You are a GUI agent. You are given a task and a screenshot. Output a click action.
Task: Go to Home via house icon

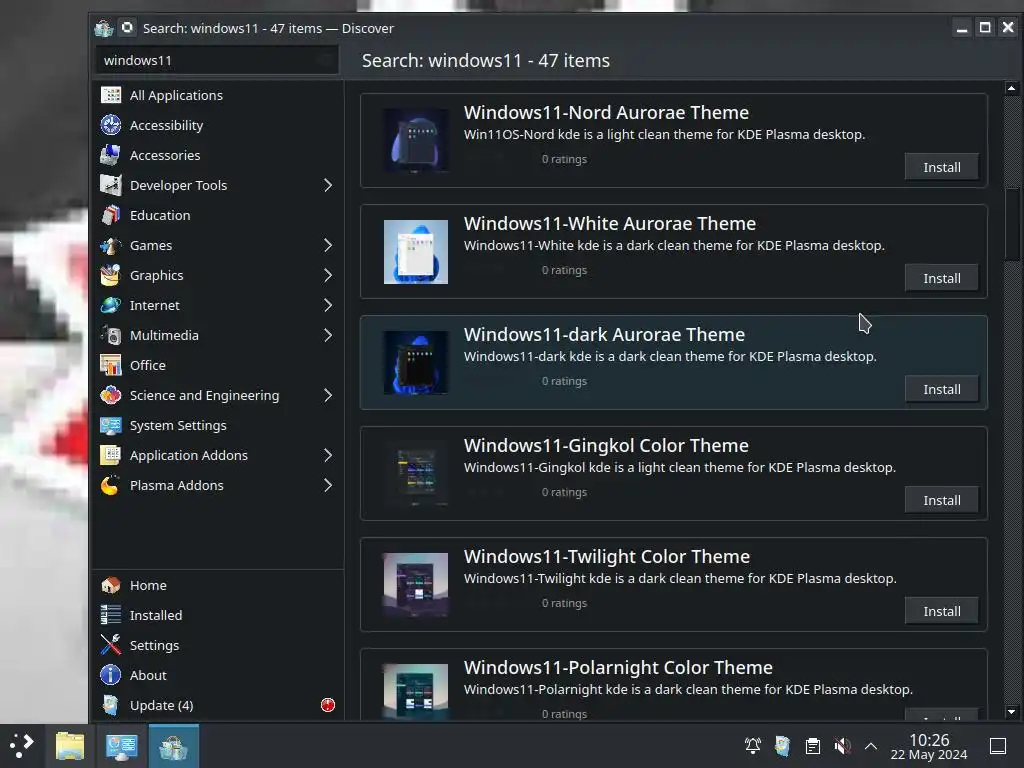(110, 585)
